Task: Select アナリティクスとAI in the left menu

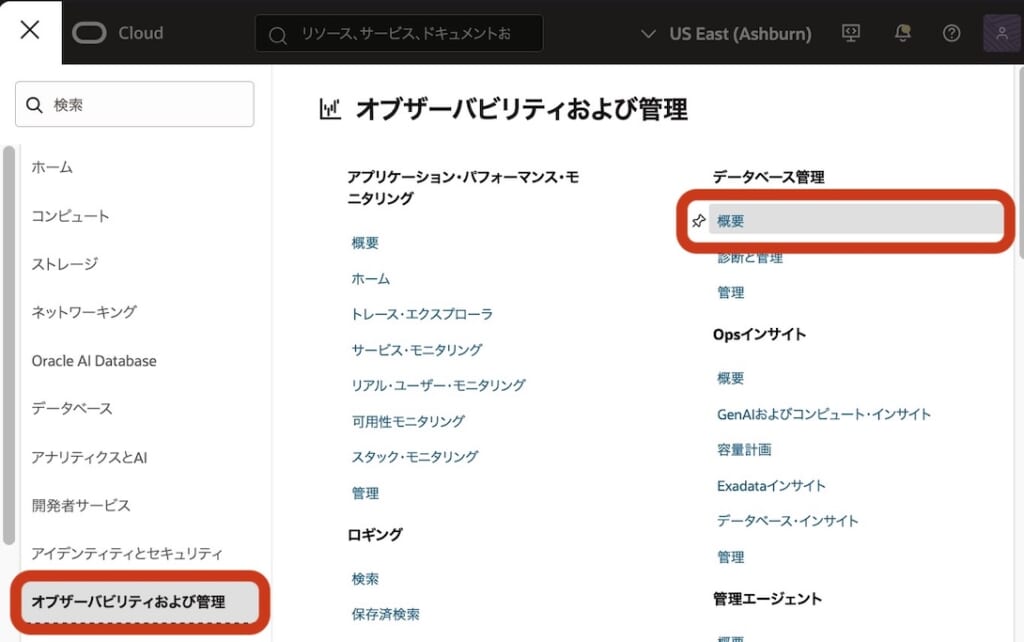Action: [89, 457]
